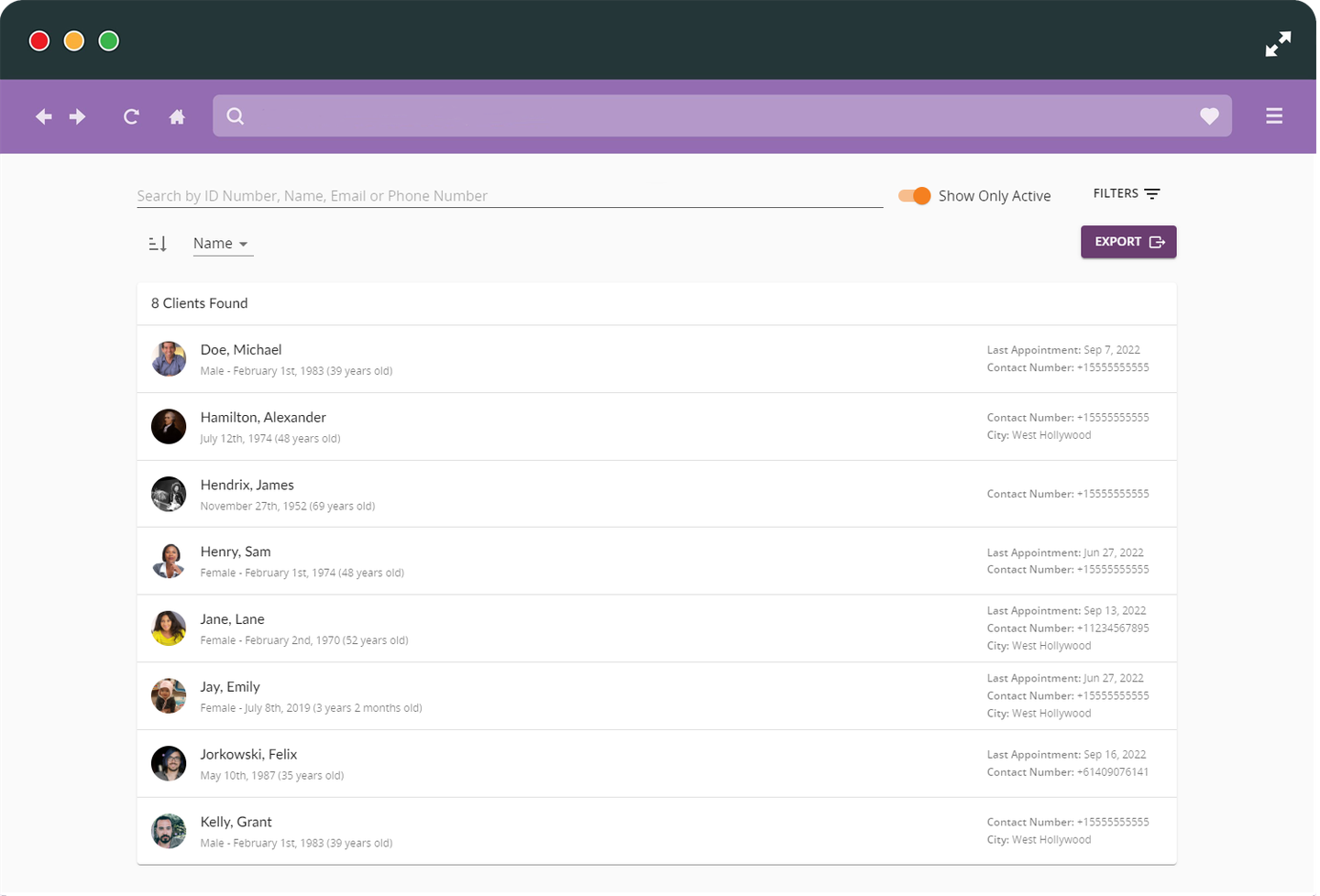This screenshot has width=1320, height=896.
Task: Click the green window maximize circle
Action: tap(109, 41)
